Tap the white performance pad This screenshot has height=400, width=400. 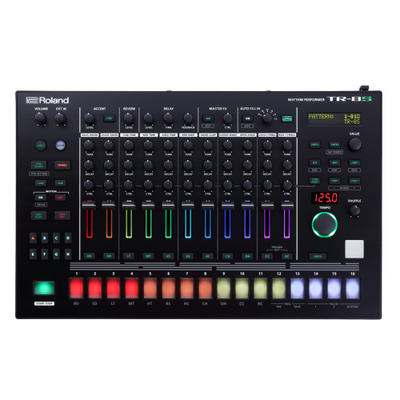click(354, 249)
